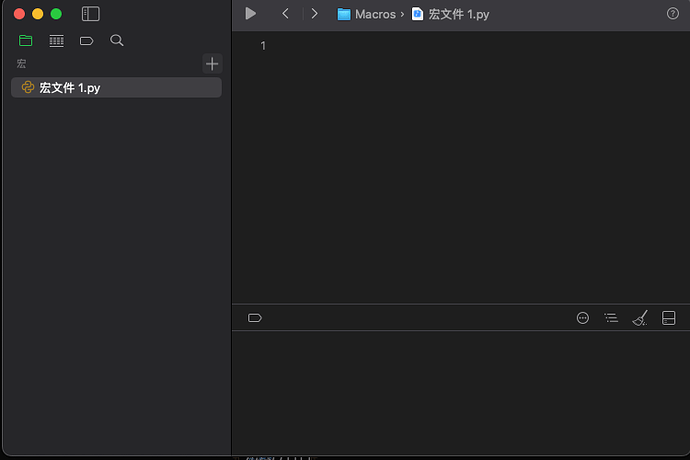690x460 pixels.
Task: Clear console output with broom icon
Action: (640, 318)
